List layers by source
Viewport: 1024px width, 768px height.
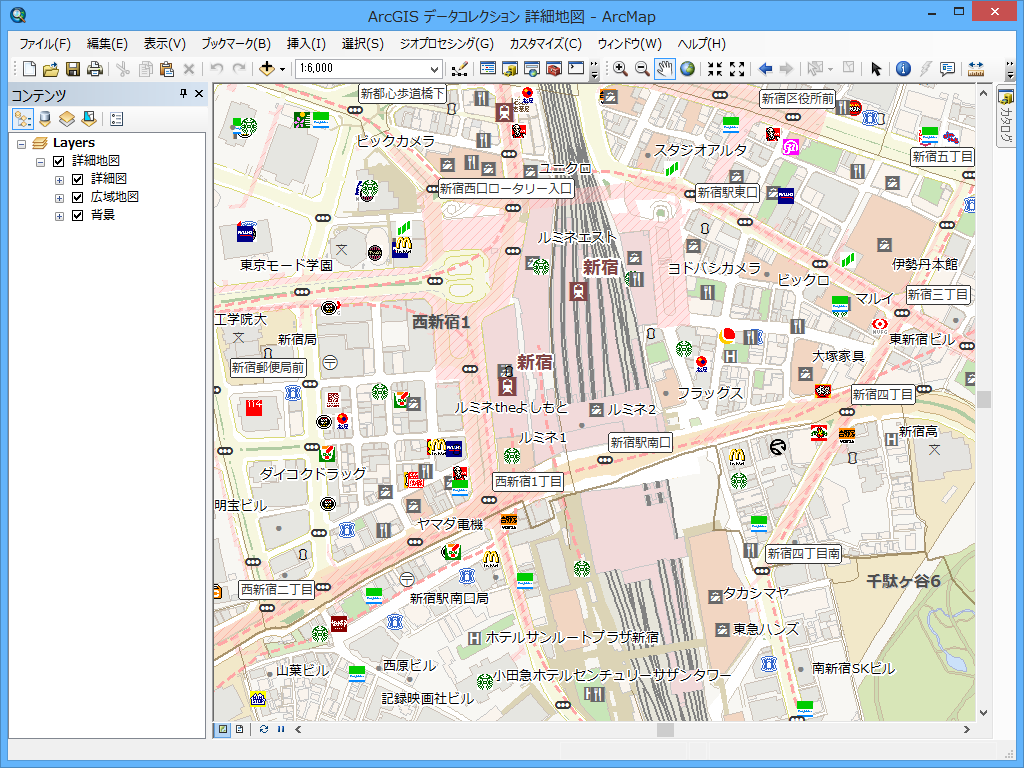click(x=45, y=119)
